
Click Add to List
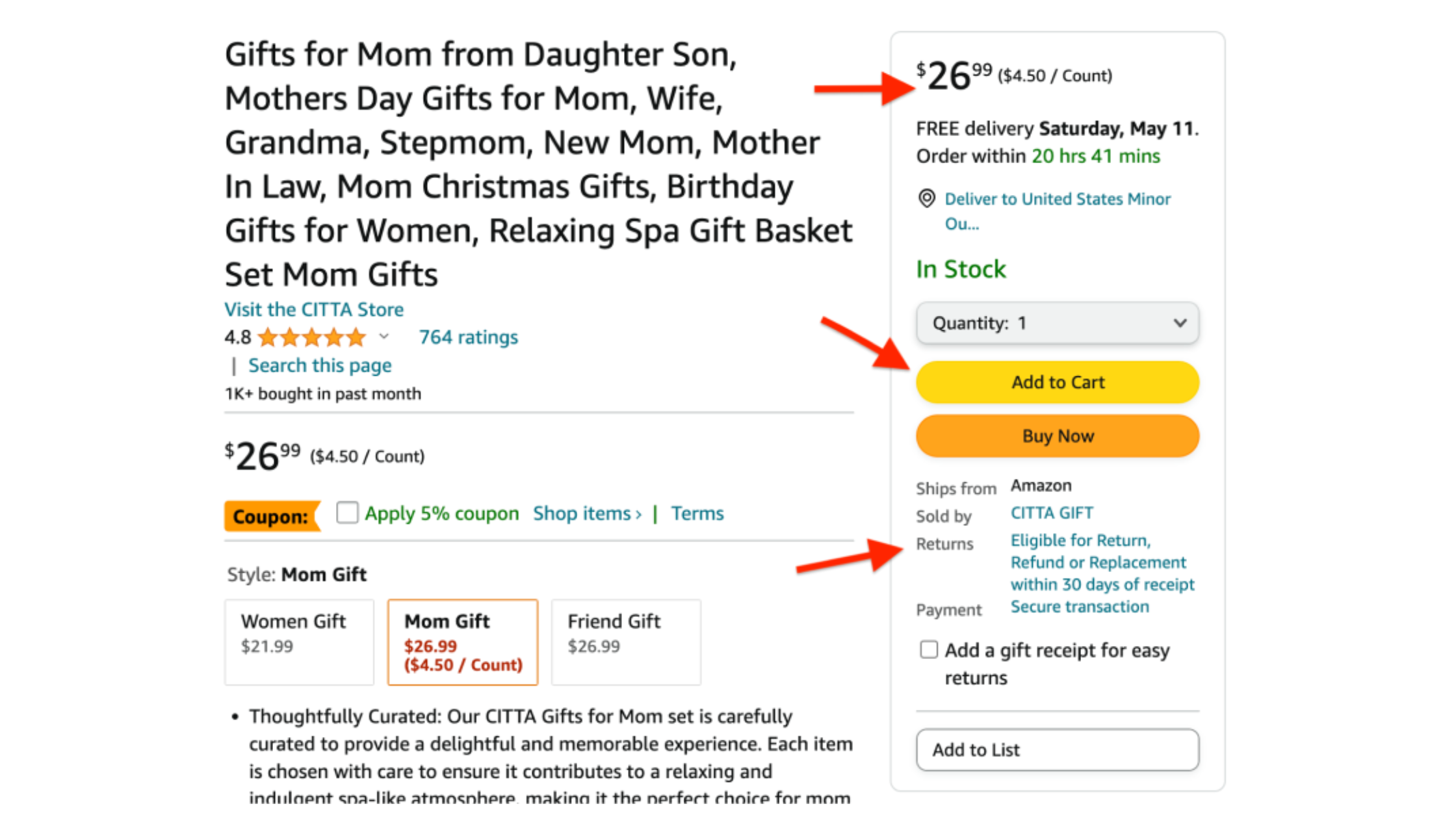[x=1057, y=749]
